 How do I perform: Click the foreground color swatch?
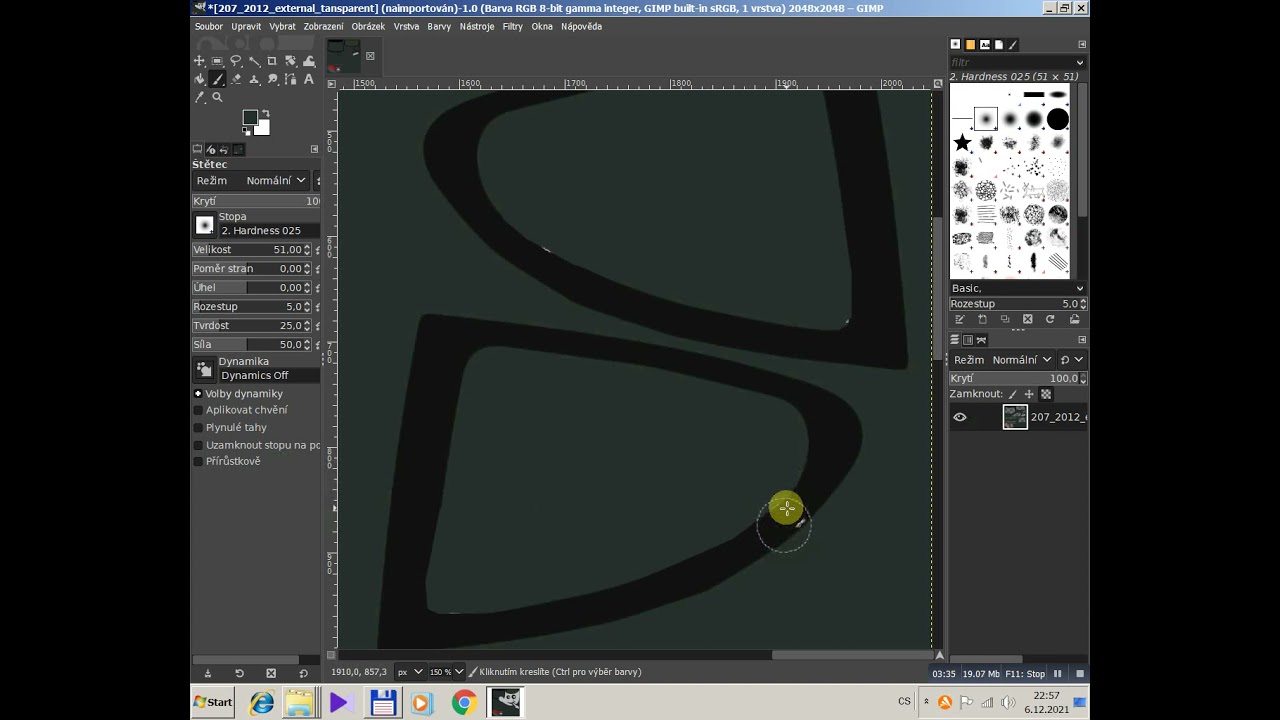point(250,118)
